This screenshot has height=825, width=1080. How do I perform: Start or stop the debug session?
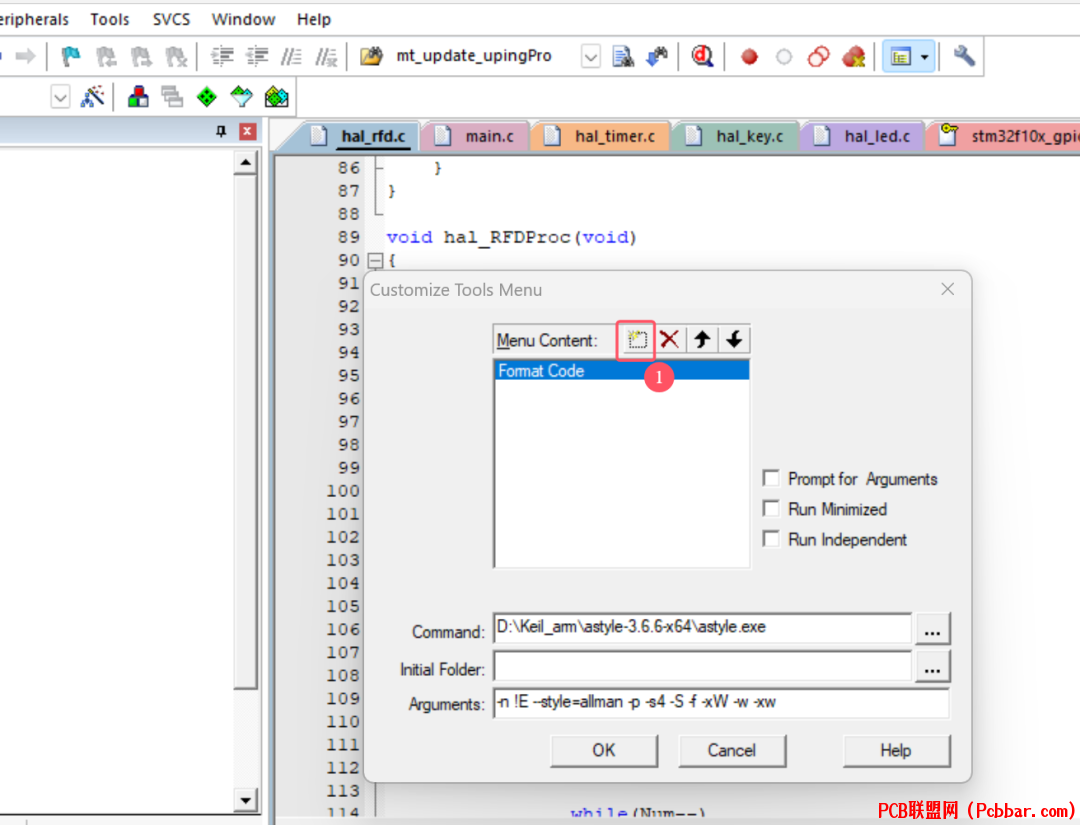(702, 56)
